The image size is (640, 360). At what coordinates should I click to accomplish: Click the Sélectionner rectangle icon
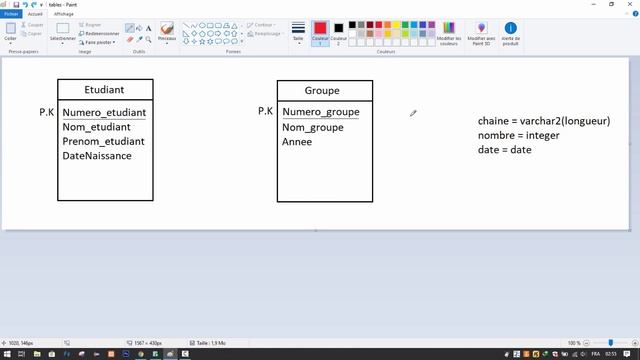click(62, 28)
